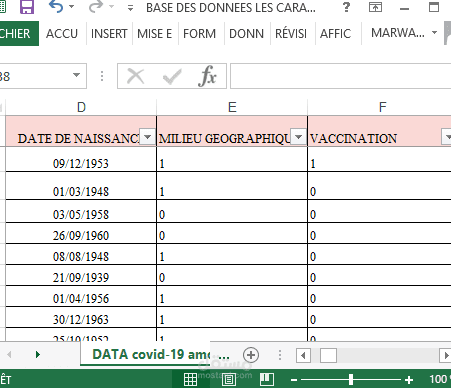The width and height of the screenshot is (451, 388).
Task: Select the VACCINATION header cell
Action: coord(379,131)
